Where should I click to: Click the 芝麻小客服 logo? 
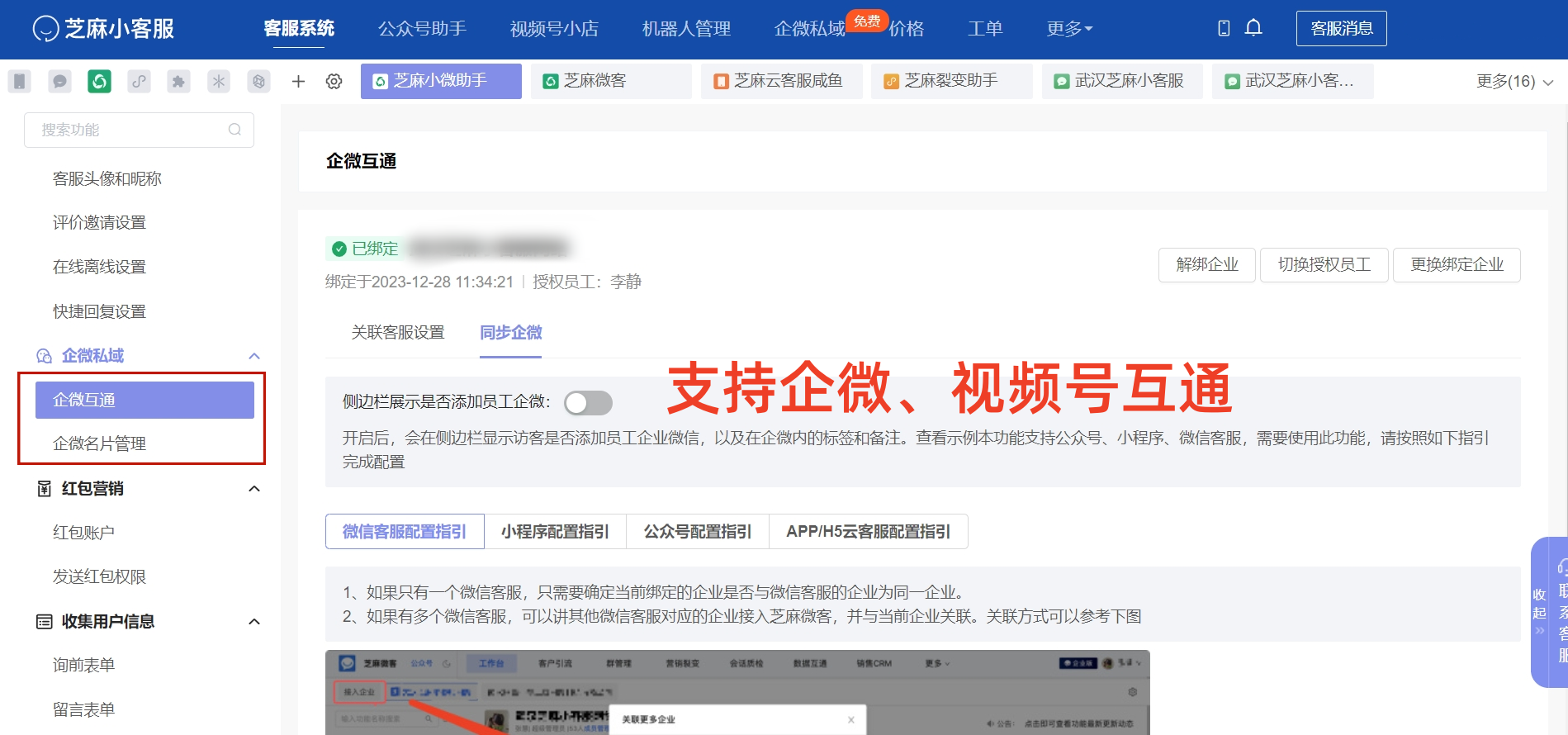pos(103,28)
